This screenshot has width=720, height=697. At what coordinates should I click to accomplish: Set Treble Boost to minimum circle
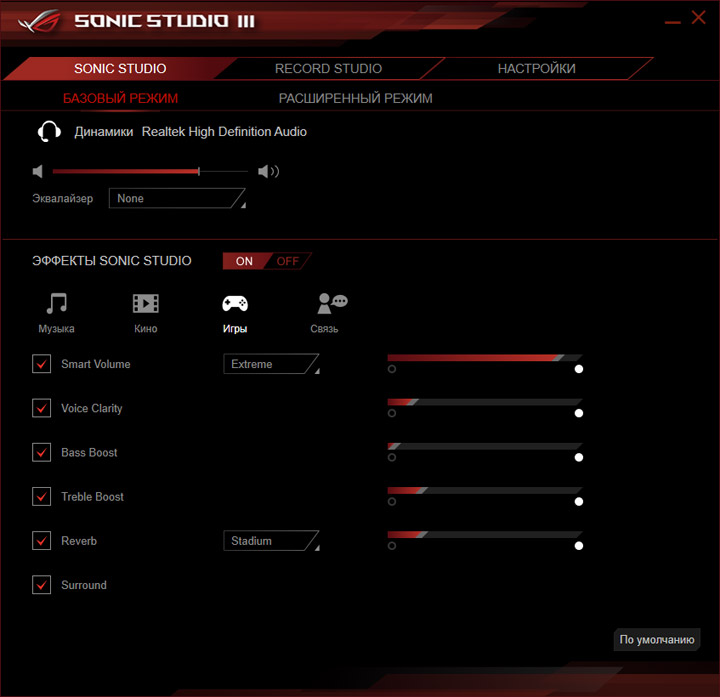pos(392,501)
